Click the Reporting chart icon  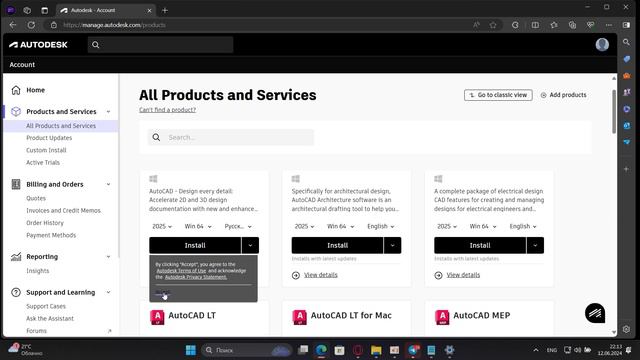[x=16, y=256]
